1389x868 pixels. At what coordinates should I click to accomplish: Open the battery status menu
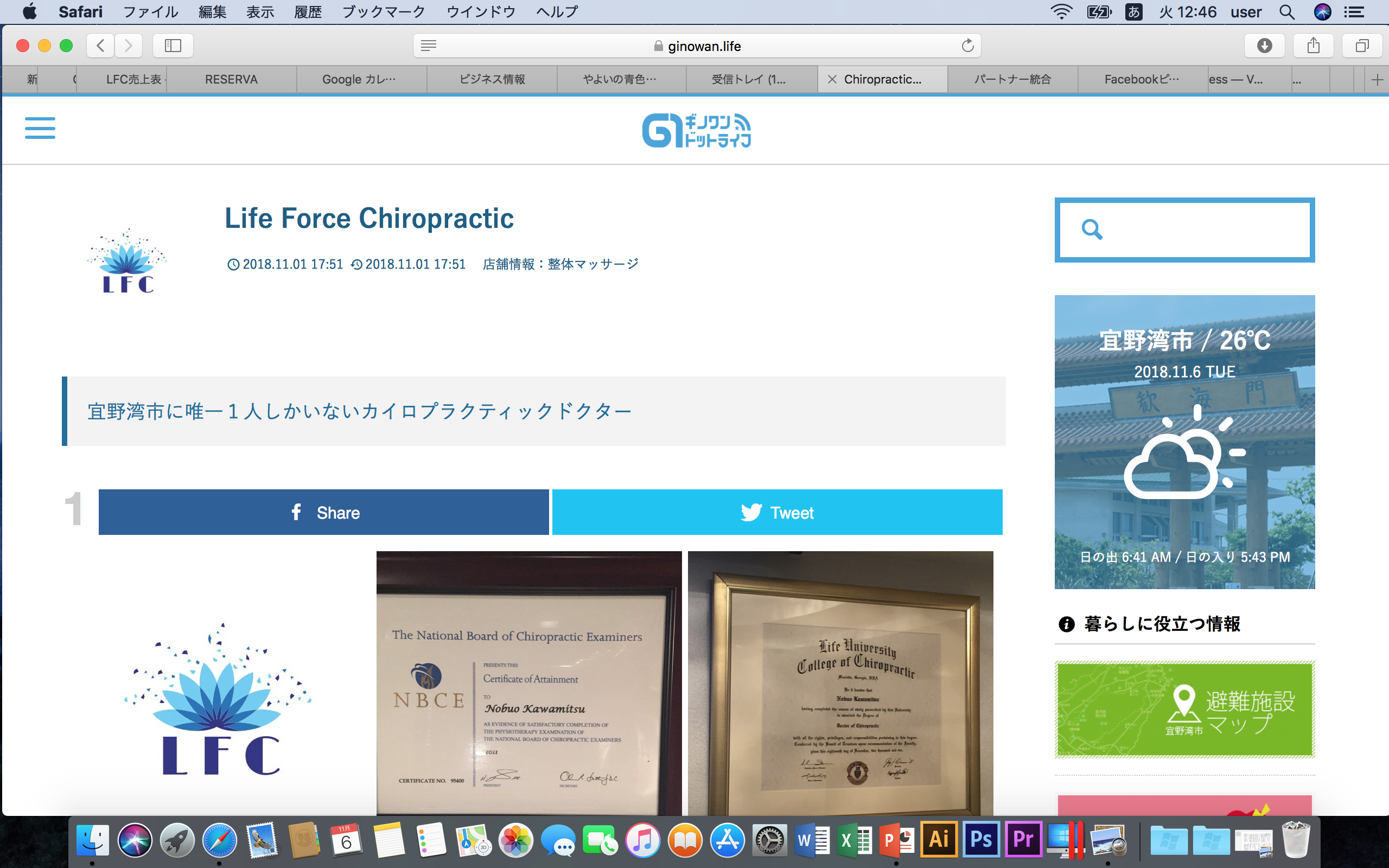point(1099,11)
